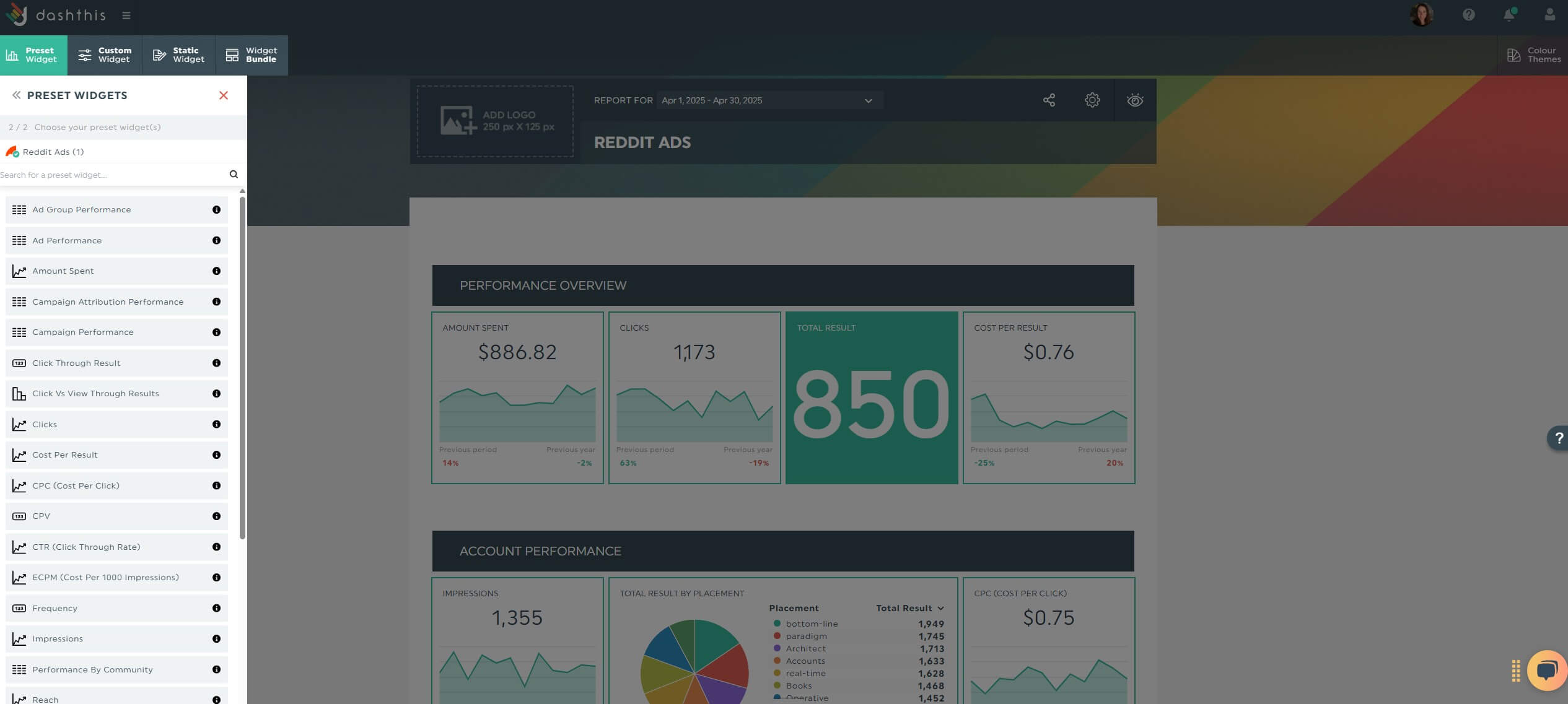Show info for Amount Spent widget
The width and height of the screenshot is (1568, 704).
coord(216,271)
